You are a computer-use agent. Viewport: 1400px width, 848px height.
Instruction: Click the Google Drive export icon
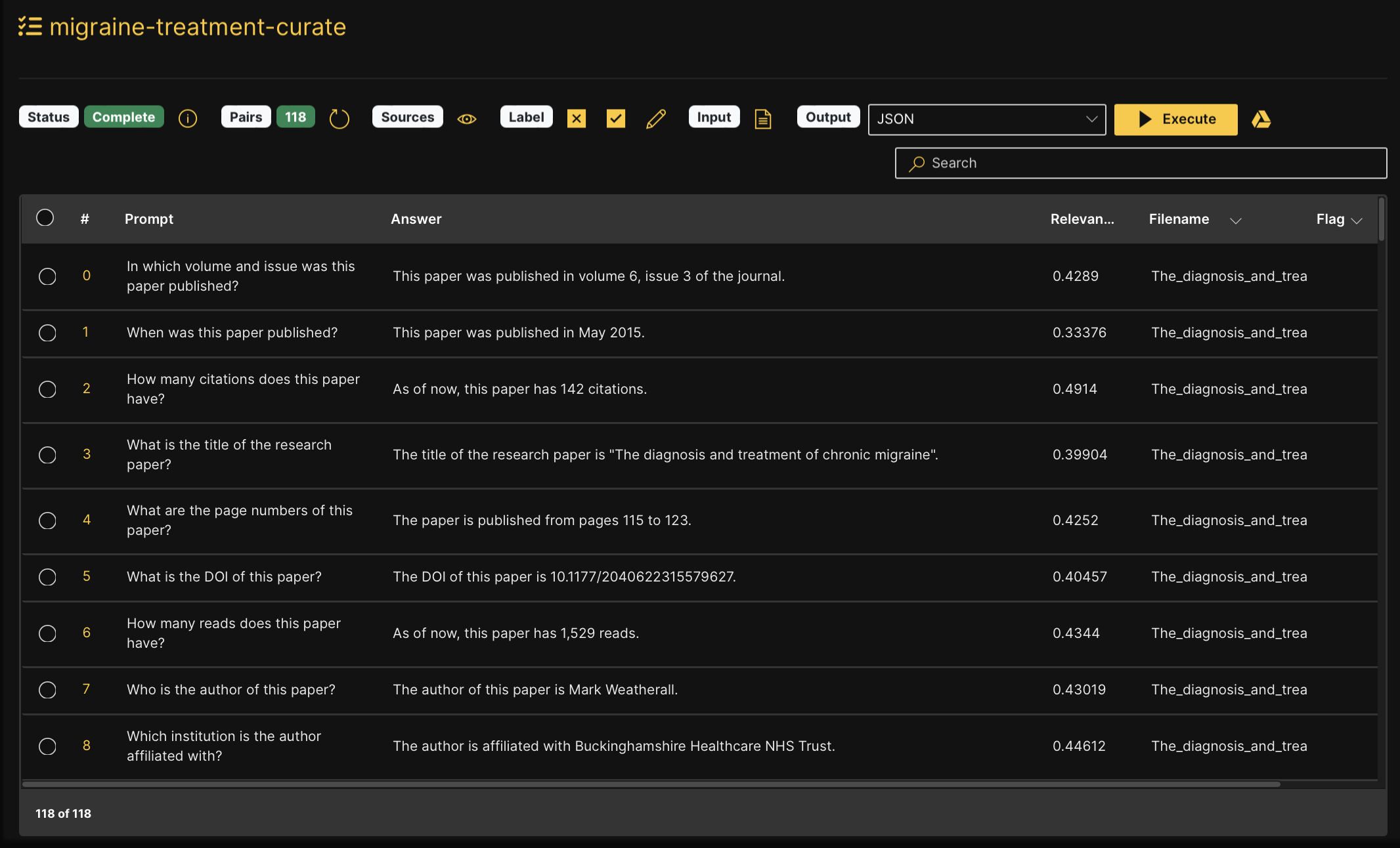coord(1262,119)
